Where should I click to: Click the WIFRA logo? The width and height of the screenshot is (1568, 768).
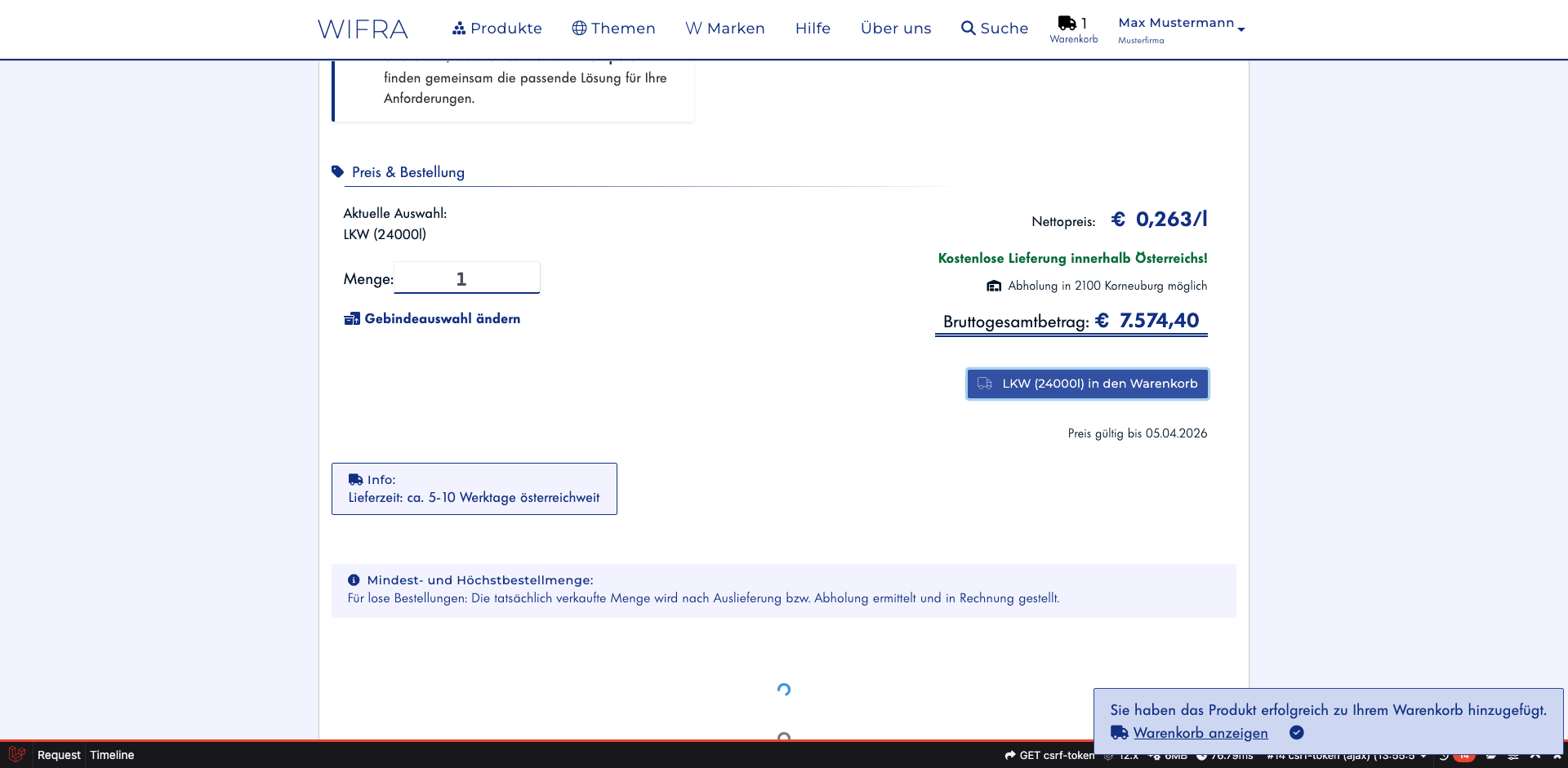[x=363, y=29]
